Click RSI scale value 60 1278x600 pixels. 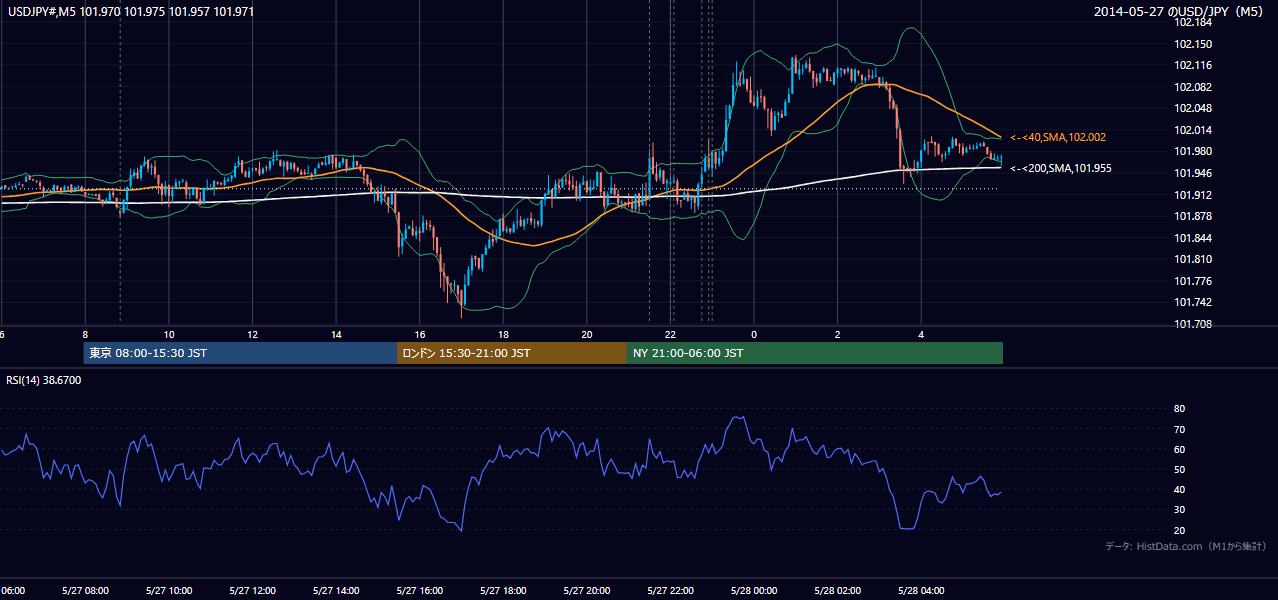point(1179,449)
